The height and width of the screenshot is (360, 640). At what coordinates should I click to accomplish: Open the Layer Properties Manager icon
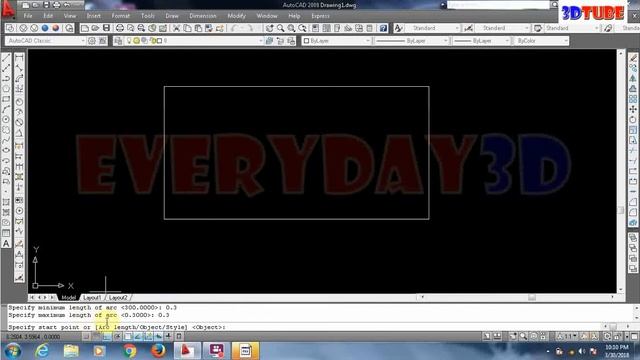118,41
